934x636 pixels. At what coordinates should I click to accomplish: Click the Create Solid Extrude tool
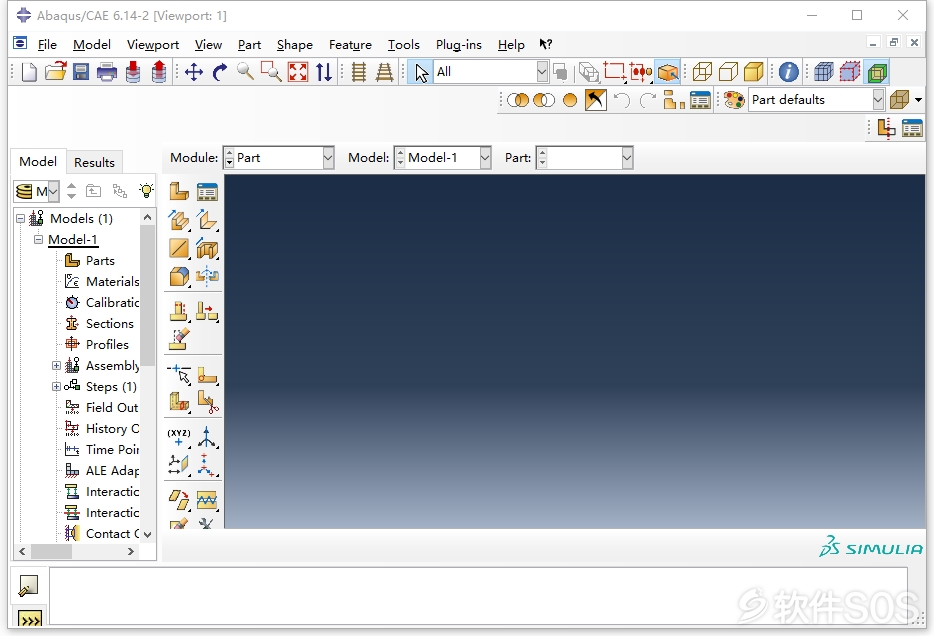179,220
